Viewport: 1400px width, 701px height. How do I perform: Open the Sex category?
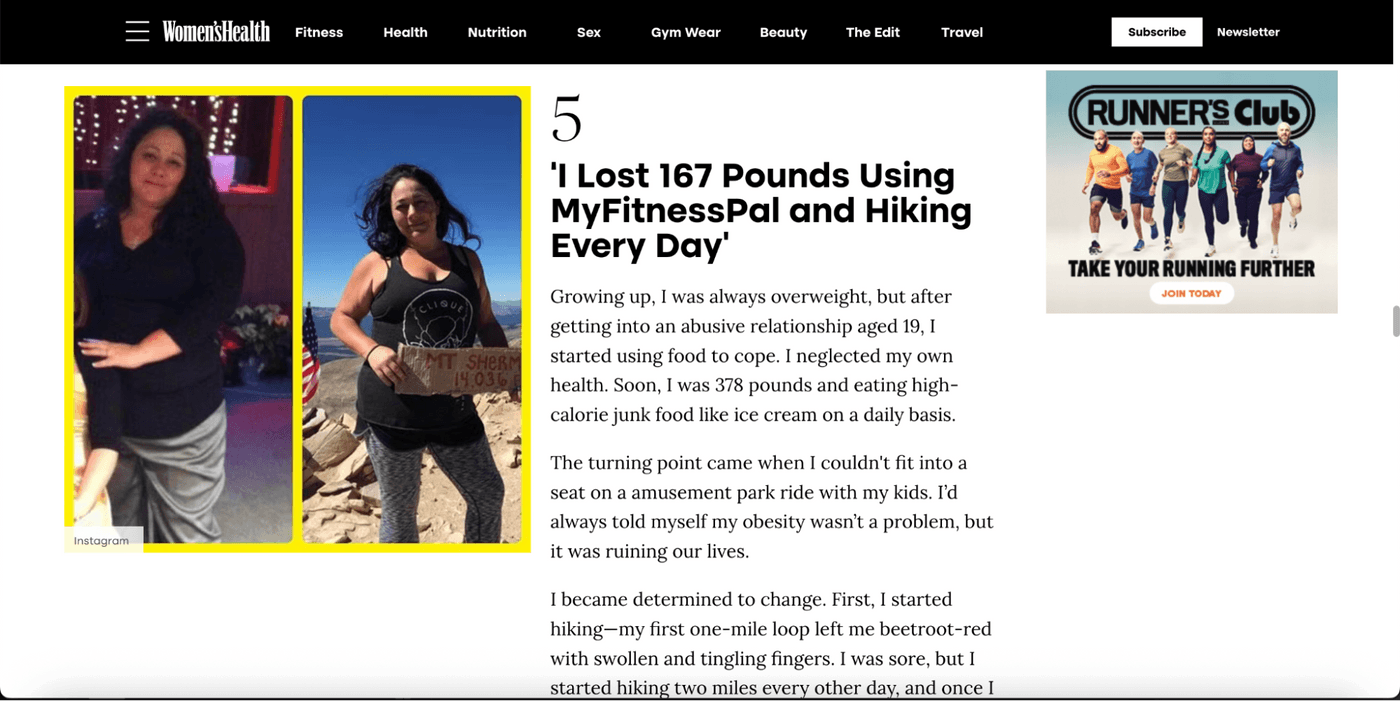click(589, 32)
